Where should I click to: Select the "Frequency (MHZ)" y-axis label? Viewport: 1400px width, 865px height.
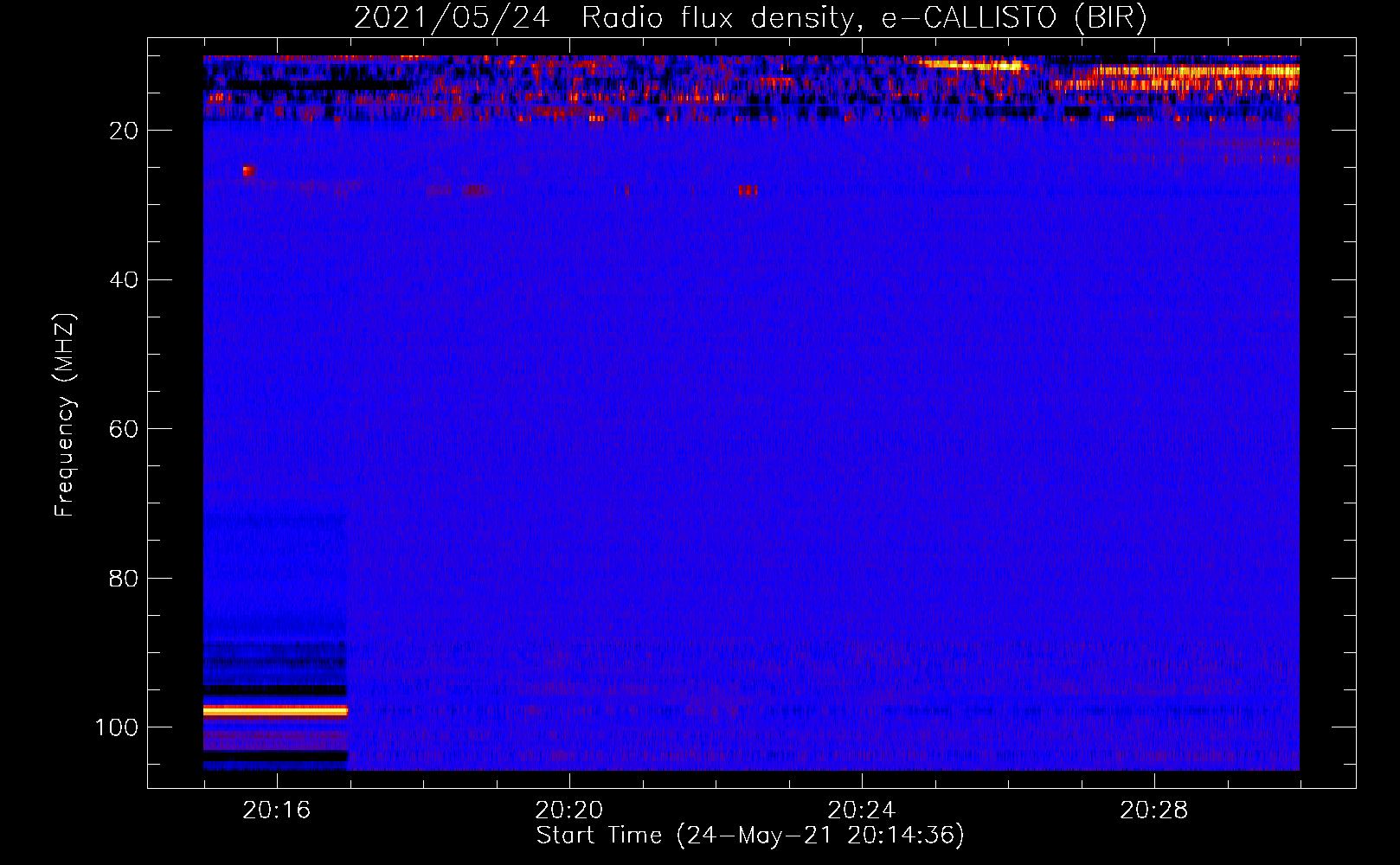[x=65, y=415]
